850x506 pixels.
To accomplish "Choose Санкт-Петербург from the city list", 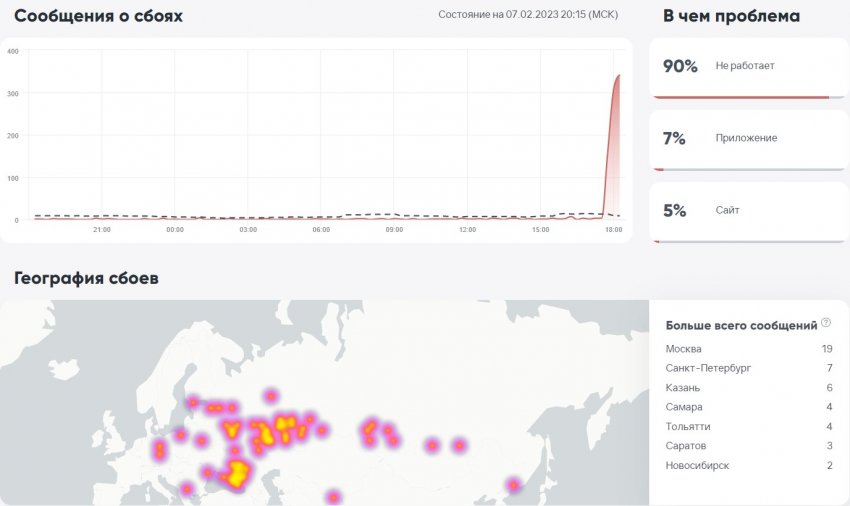I will tap(707, 368).
